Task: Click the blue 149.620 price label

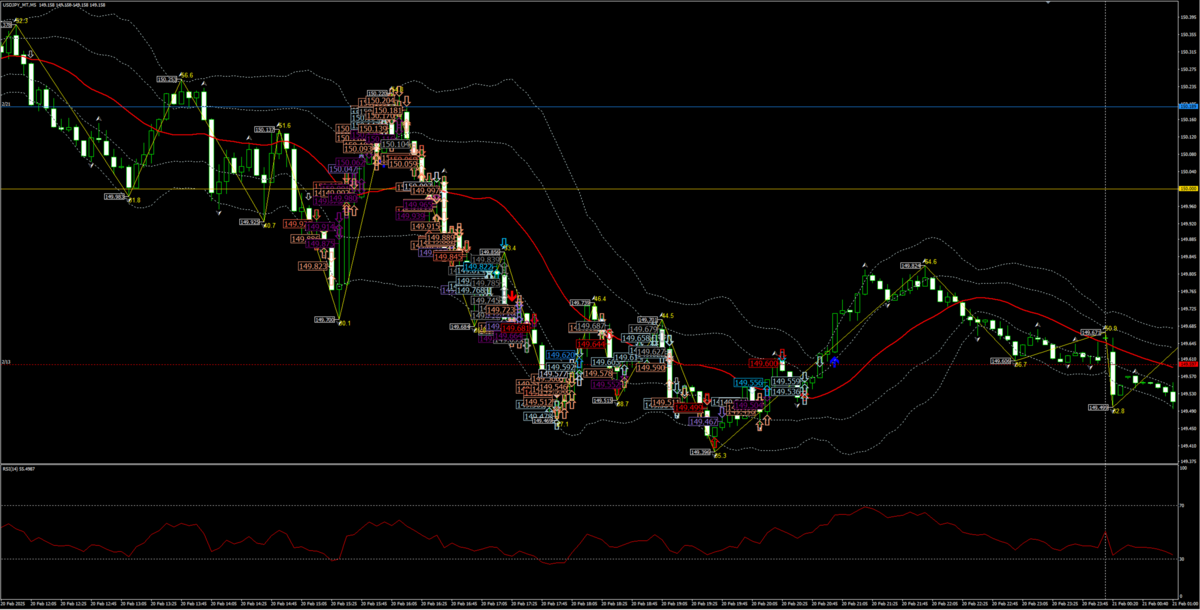Action: coord(561,355)
